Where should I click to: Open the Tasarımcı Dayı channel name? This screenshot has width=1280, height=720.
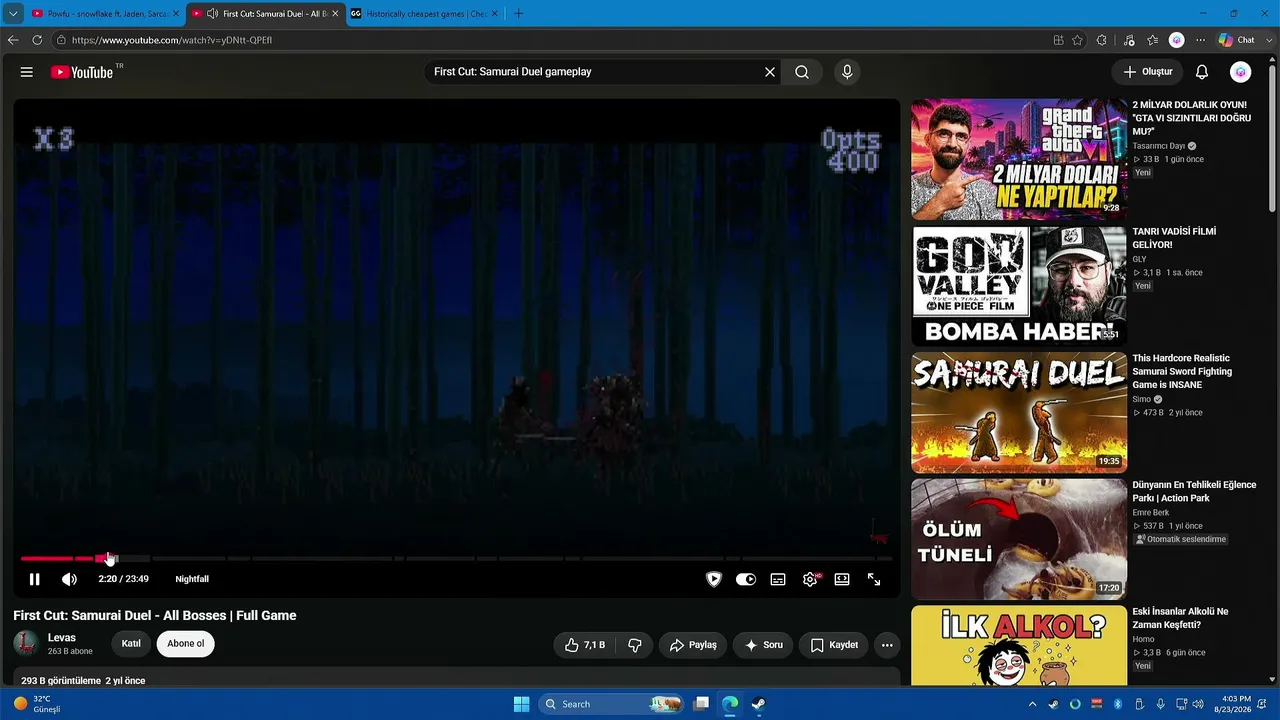point(1158,146)
